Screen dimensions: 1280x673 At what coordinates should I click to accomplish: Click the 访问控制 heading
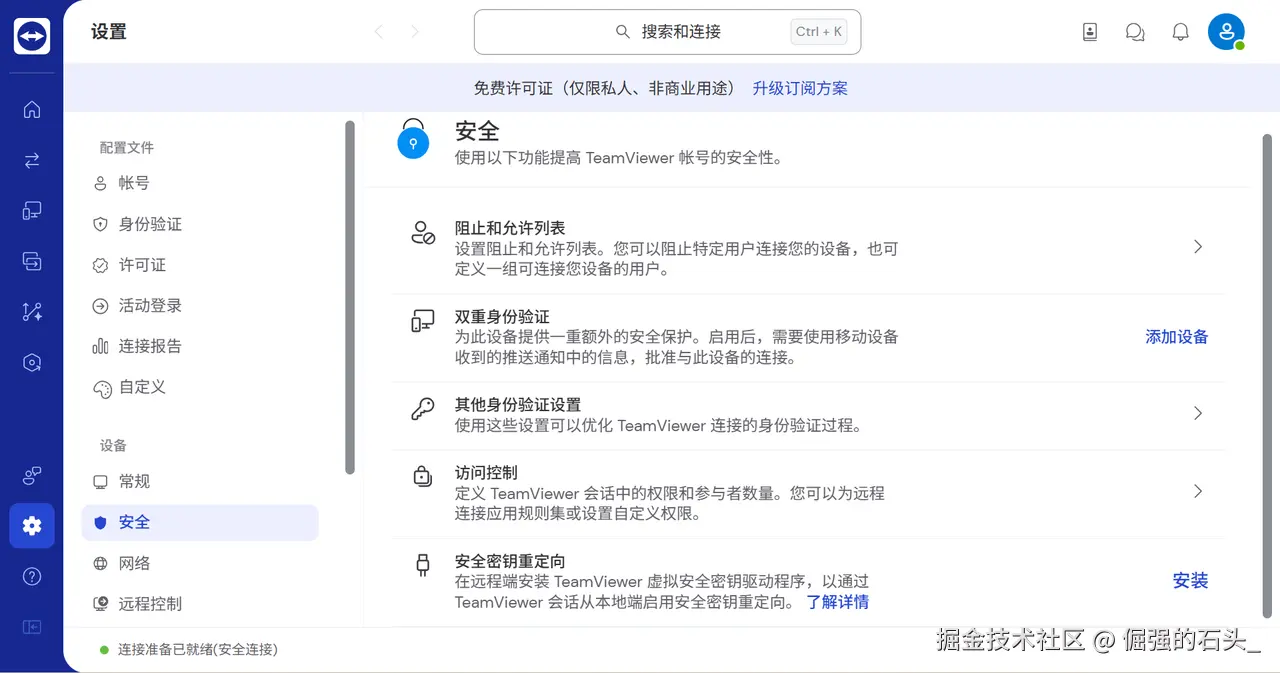coord(486,472)
